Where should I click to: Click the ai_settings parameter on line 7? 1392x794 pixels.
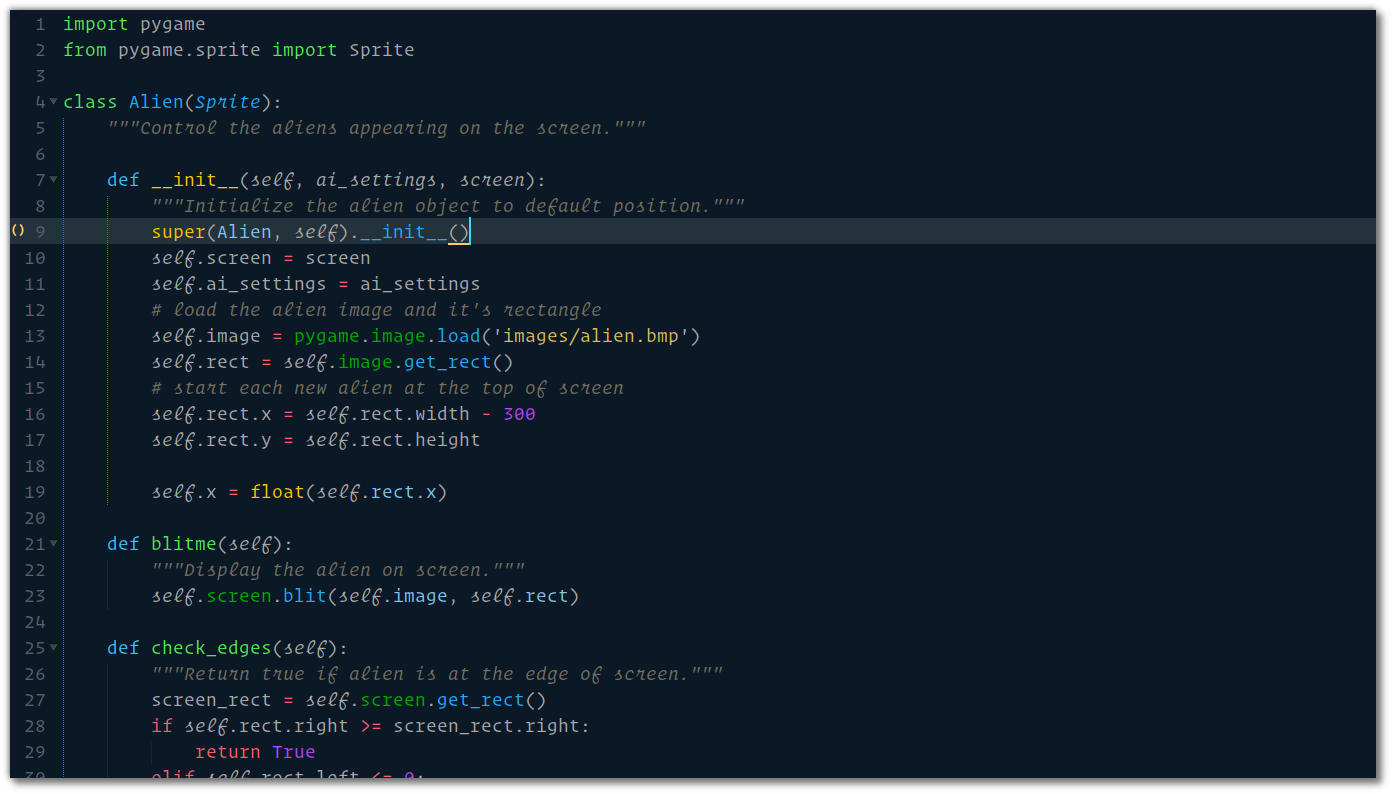[376, 180]
